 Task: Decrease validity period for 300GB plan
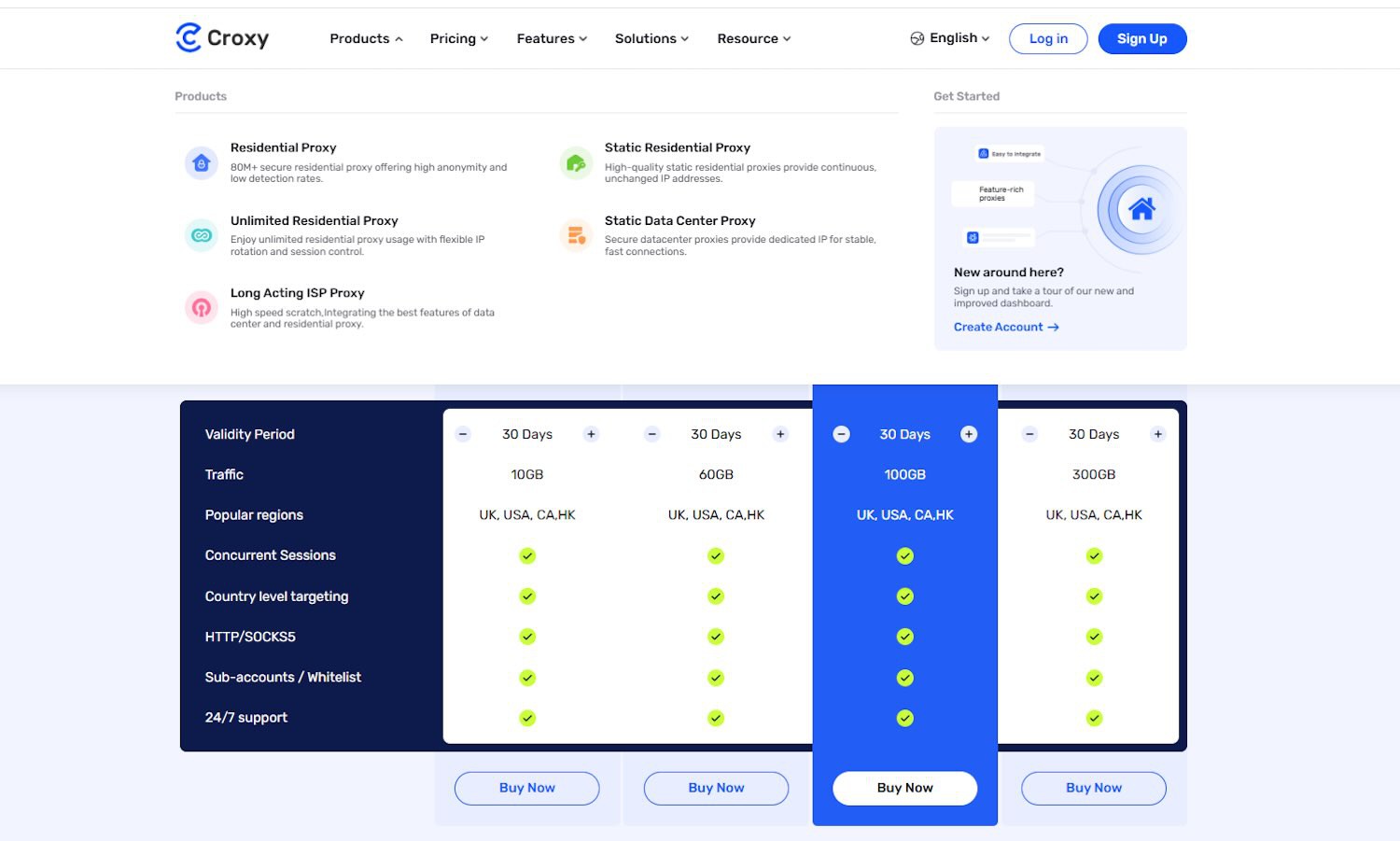coord(1029,434)
